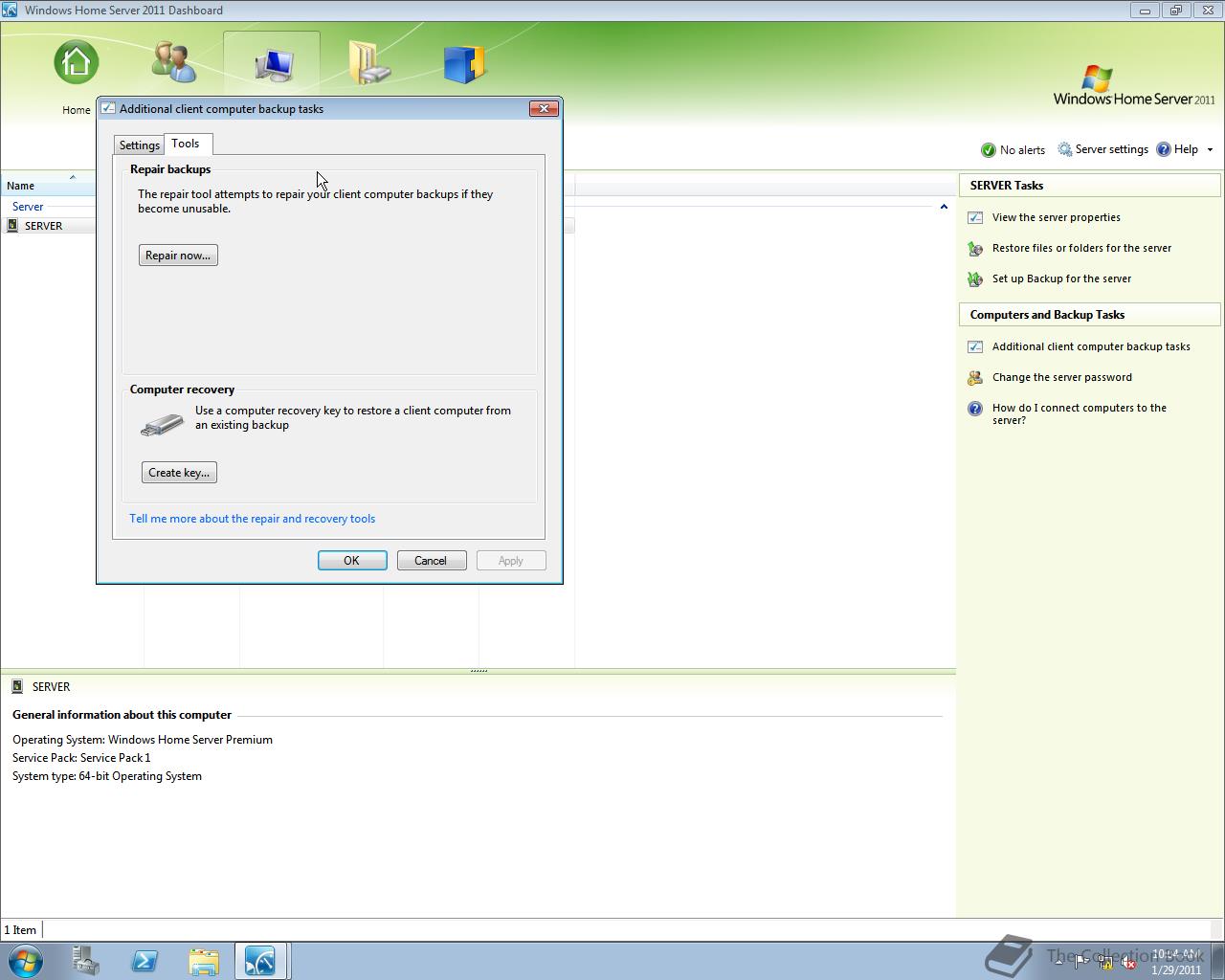Click the Repair now... button
Screen dimensions: 1225x980
pyautogui.click(x=178, y=256)
